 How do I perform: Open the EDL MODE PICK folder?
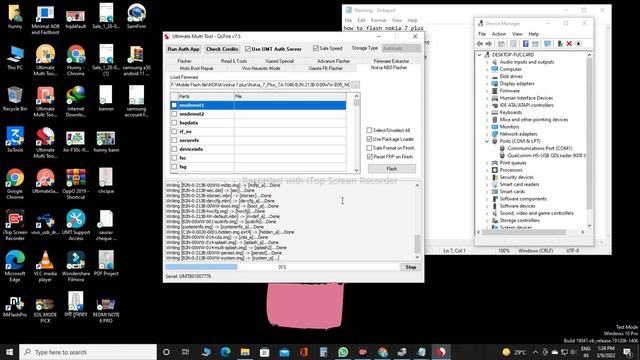point(45,310)
